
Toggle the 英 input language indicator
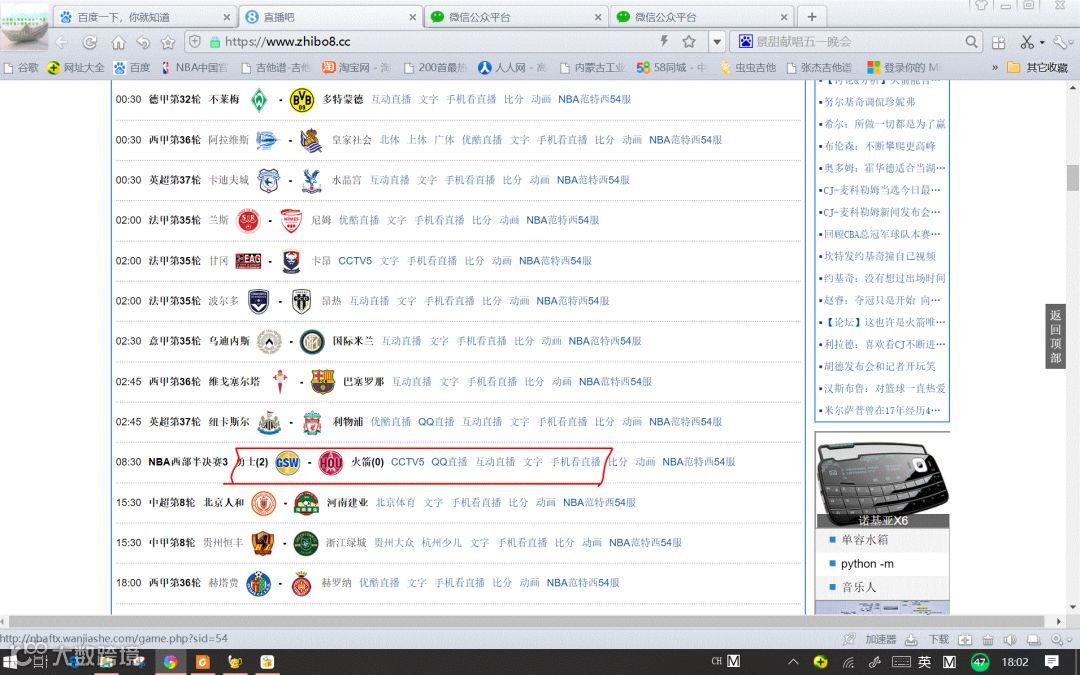[924, 662]
